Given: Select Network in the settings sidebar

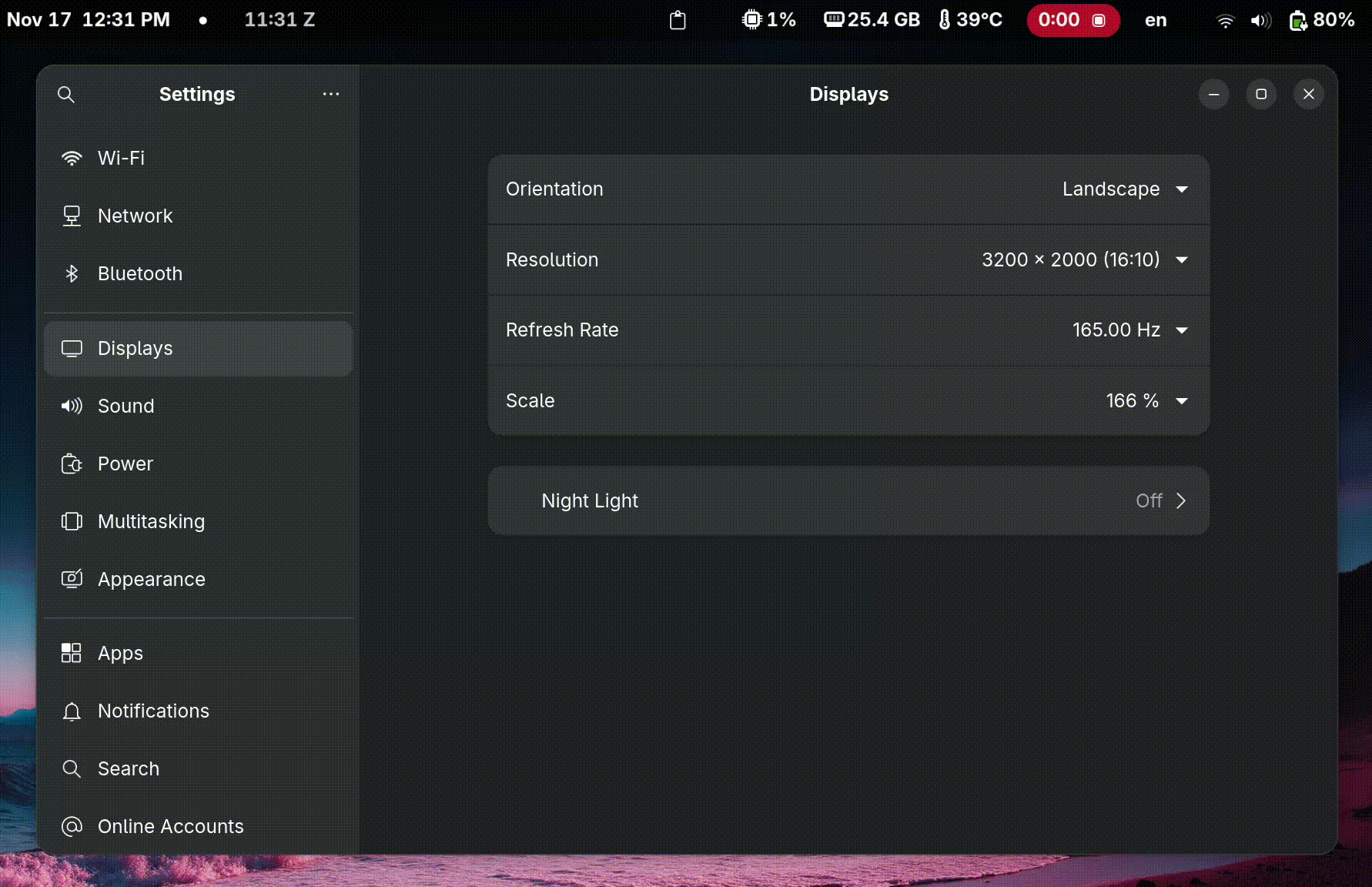Looking at the screenshot, I should pos(199,216).
